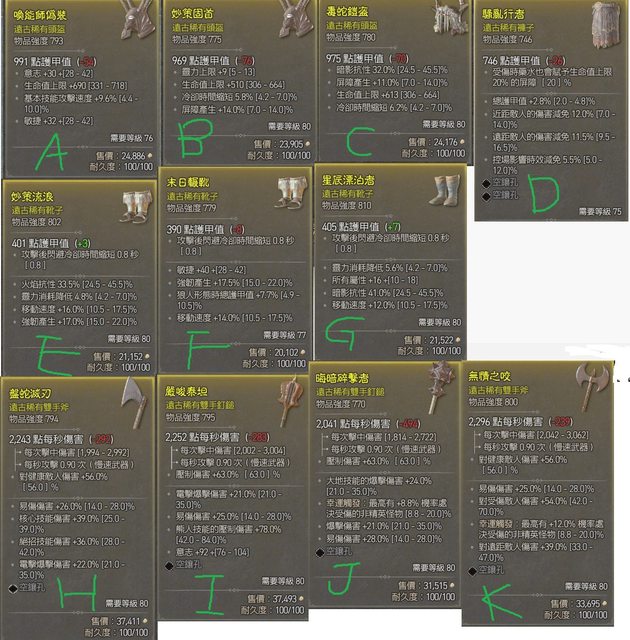Click the helmet icon on item B tooltip
This screenshot has height=640, width=630.
[297, 18]
